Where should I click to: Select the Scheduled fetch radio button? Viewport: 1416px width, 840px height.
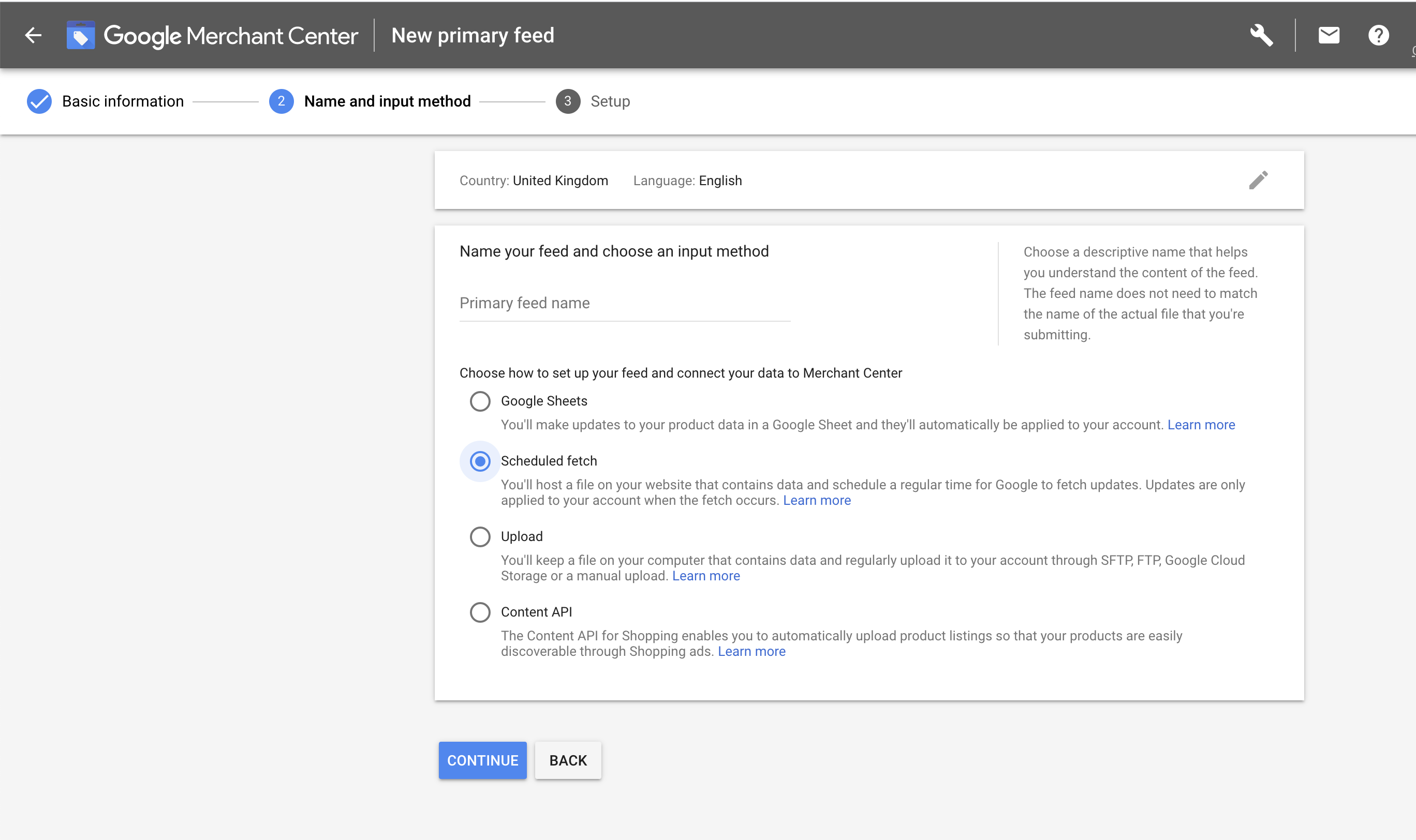479,461
